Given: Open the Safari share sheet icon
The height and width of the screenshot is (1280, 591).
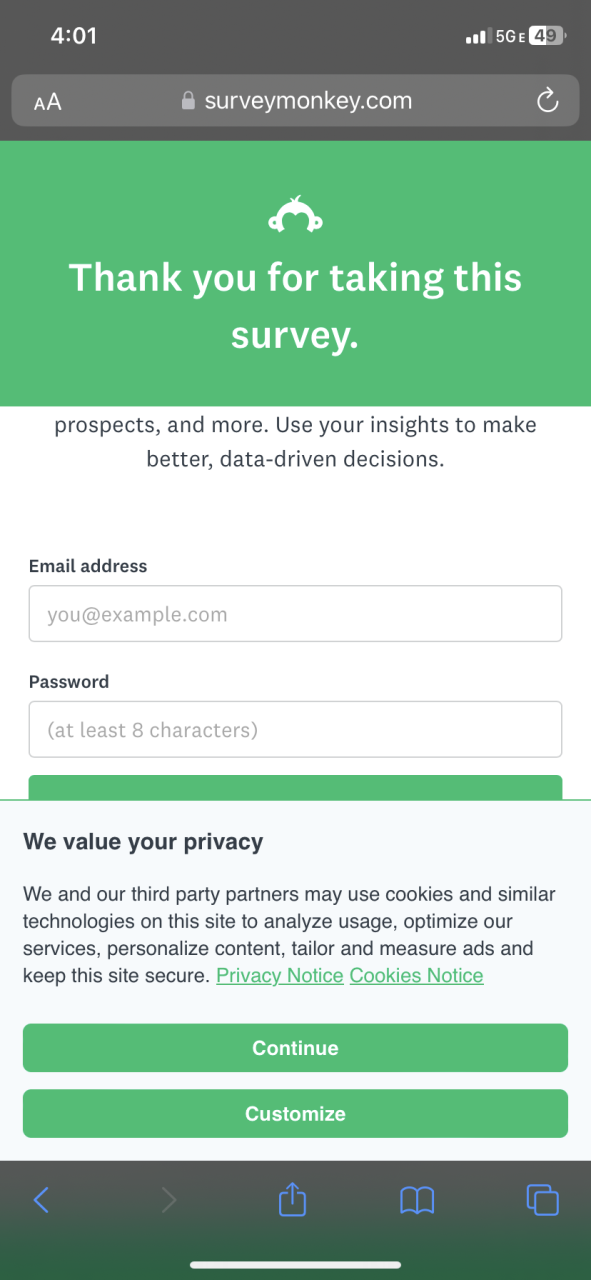Looking at the screenshot, I should [x=292, y=1198].
